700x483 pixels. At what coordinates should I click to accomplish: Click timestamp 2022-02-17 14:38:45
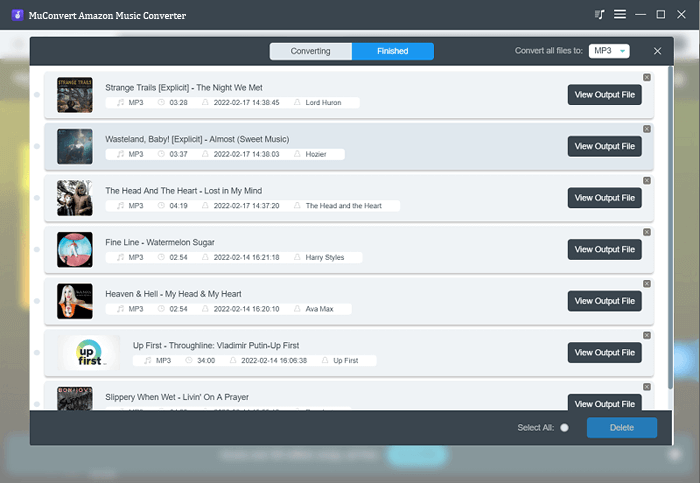(x=246, y=103)
